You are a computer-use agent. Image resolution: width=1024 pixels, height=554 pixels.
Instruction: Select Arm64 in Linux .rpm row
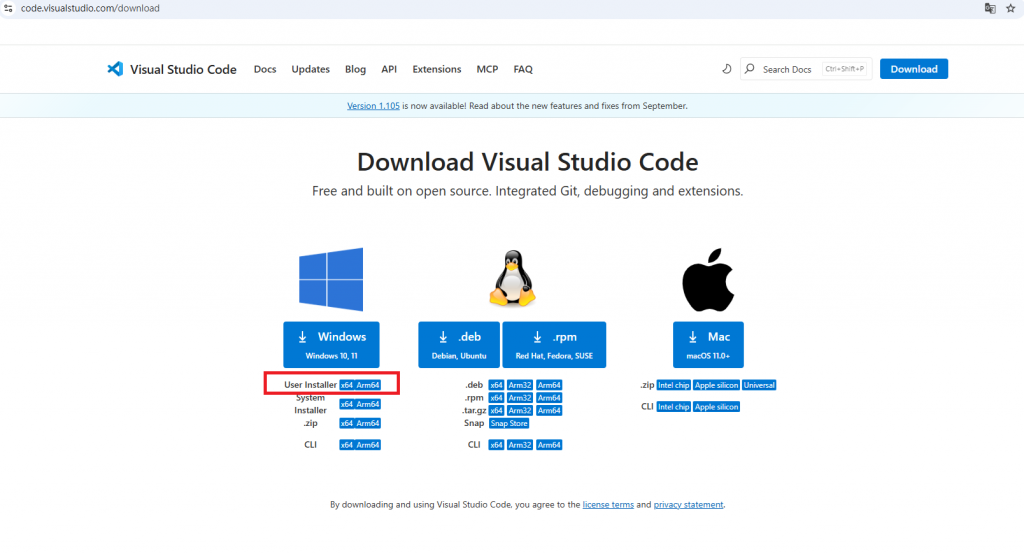point(549,398)
